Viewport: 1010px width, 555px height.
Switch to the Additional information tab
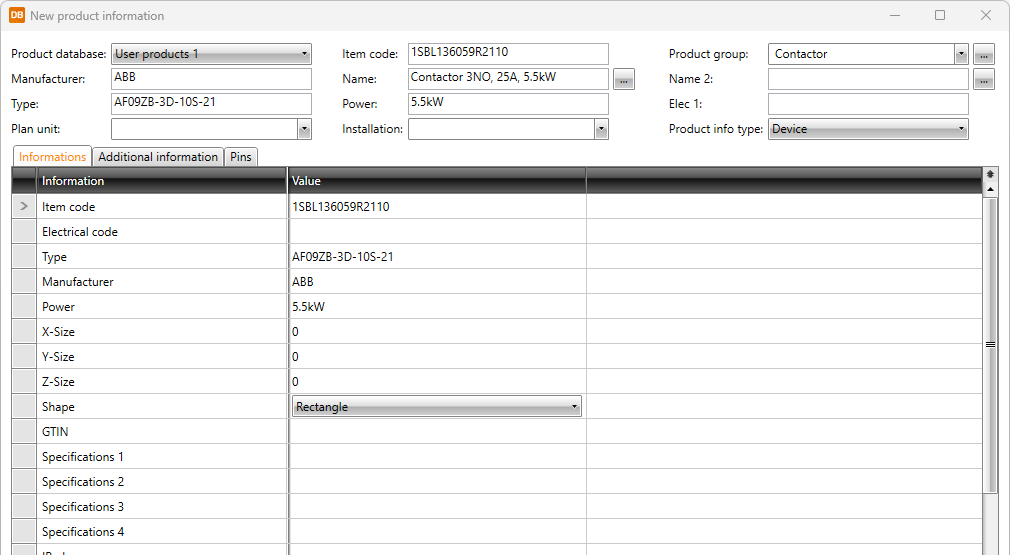(158, 157)
